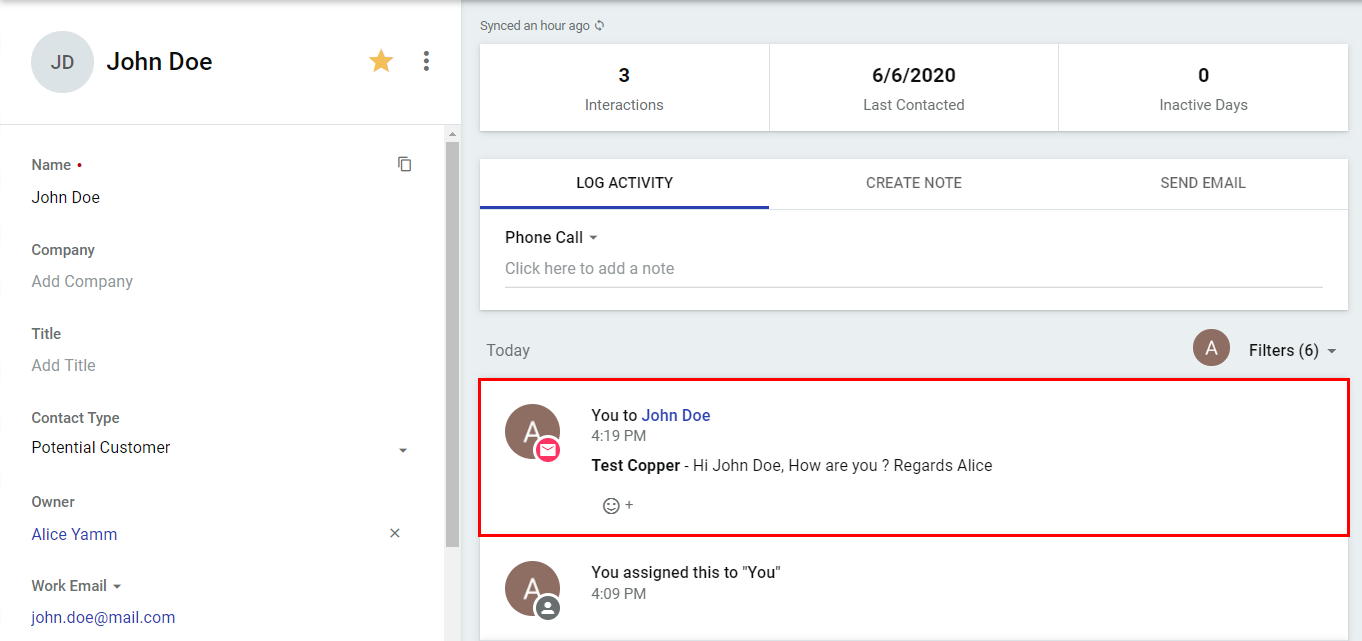Switch to the Create Note tab
Viewport: 1362px width, 641px height.
pos(913,183)
